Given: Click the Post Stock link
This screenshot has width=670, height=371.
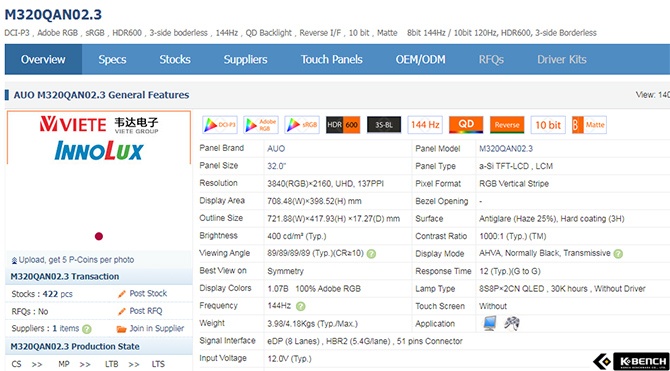Looking at the screenshot, I should tap(148, 294).
